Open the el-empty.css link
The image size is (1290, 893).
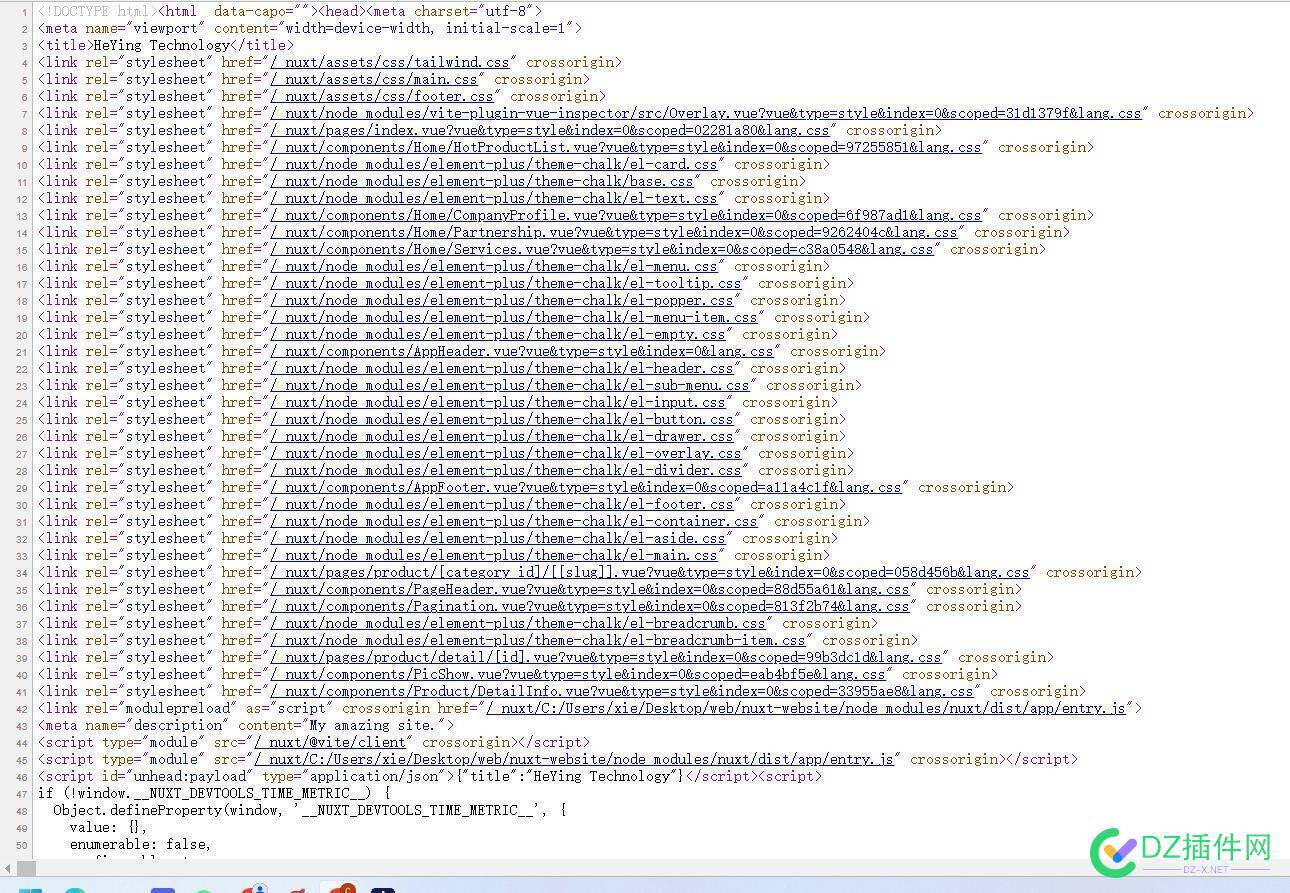(x=498, y=334)
